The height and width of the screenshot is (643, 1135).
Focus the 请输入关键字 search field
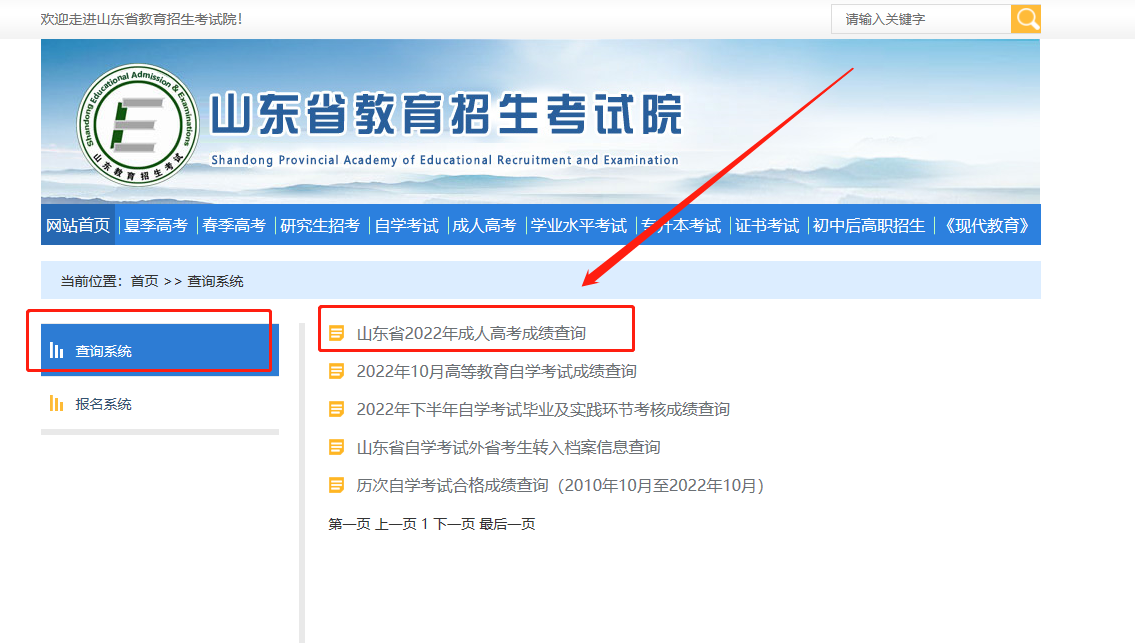(921, 19)
